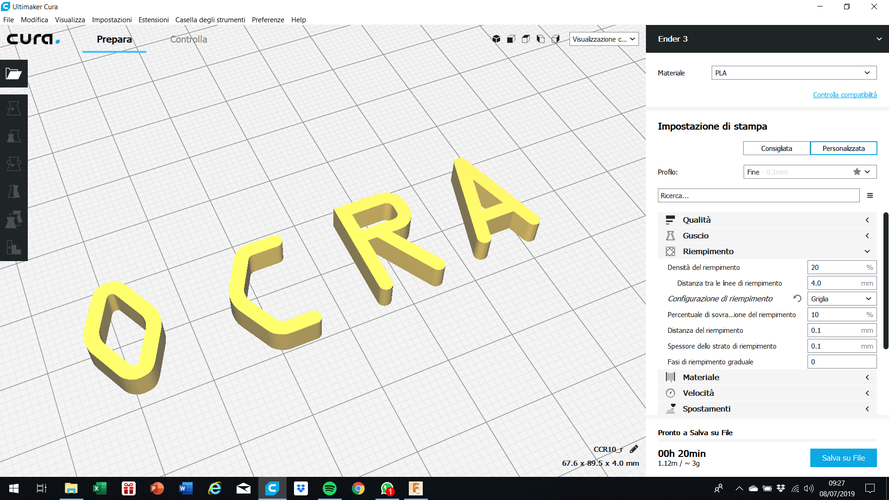Click the profile star icon

tap(857, 172)
